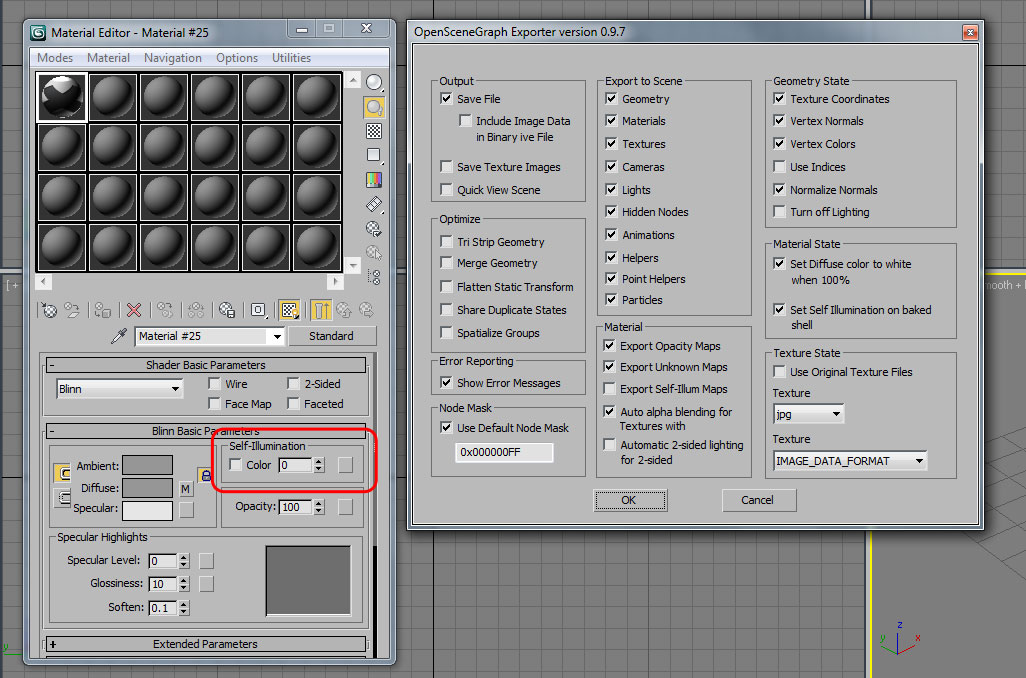
Task: Click the red X Reset Material icon
Action: [133, 310]
